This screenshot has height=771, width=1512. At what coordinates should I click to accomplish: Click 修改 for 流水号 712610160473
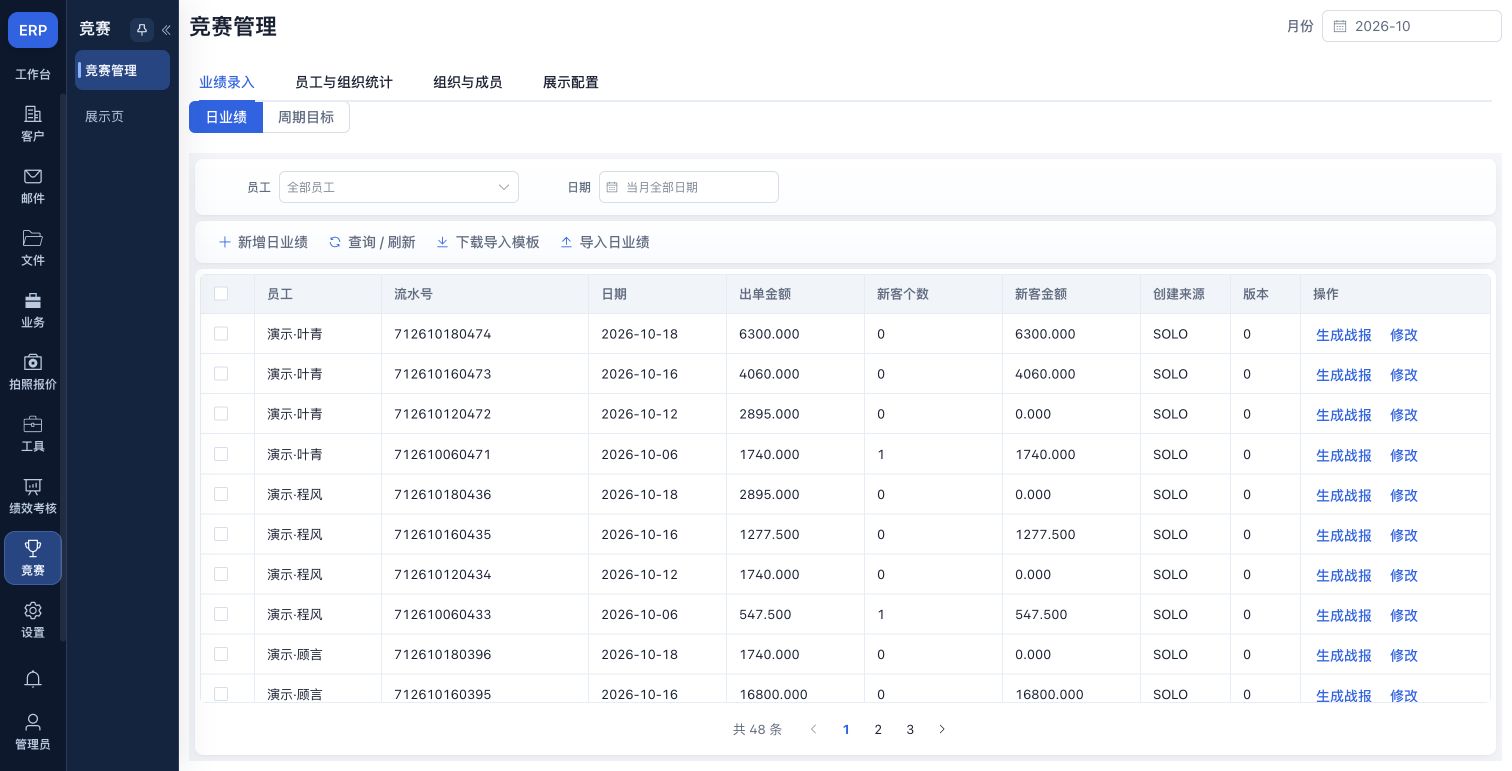pos(1404,375)
